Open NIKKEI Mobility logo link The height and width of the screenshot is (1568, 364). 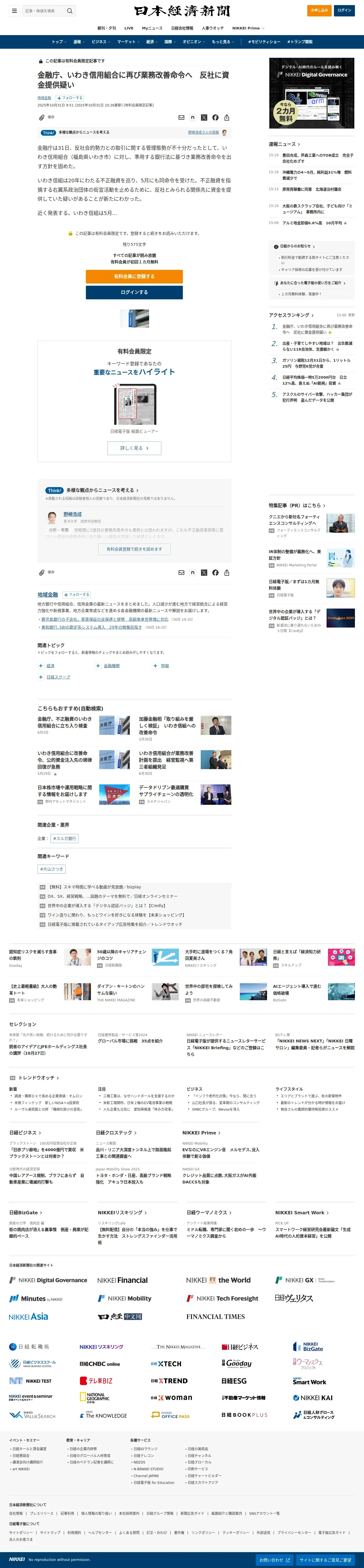click(125, 1298)
